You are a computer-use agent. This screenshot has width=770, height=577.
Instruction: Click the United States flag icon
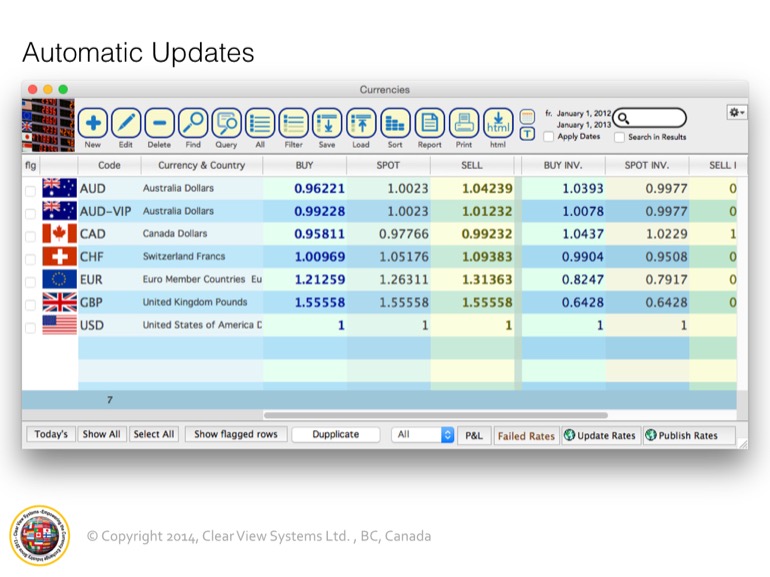[x=59, y=325]
